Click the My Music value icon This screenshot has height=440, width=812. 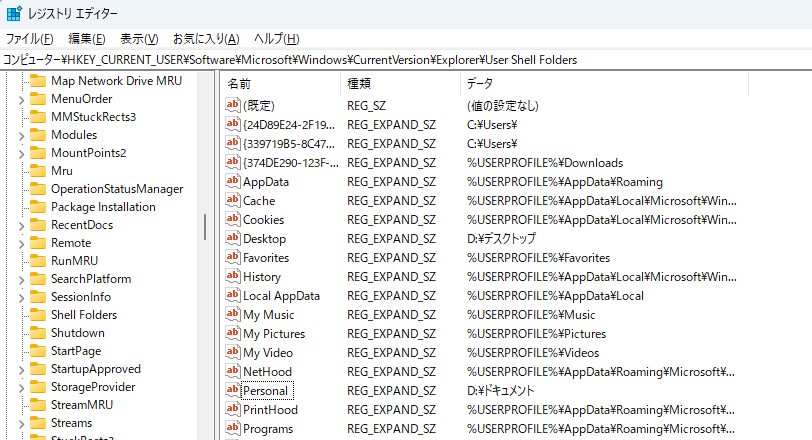pos(233,314)
